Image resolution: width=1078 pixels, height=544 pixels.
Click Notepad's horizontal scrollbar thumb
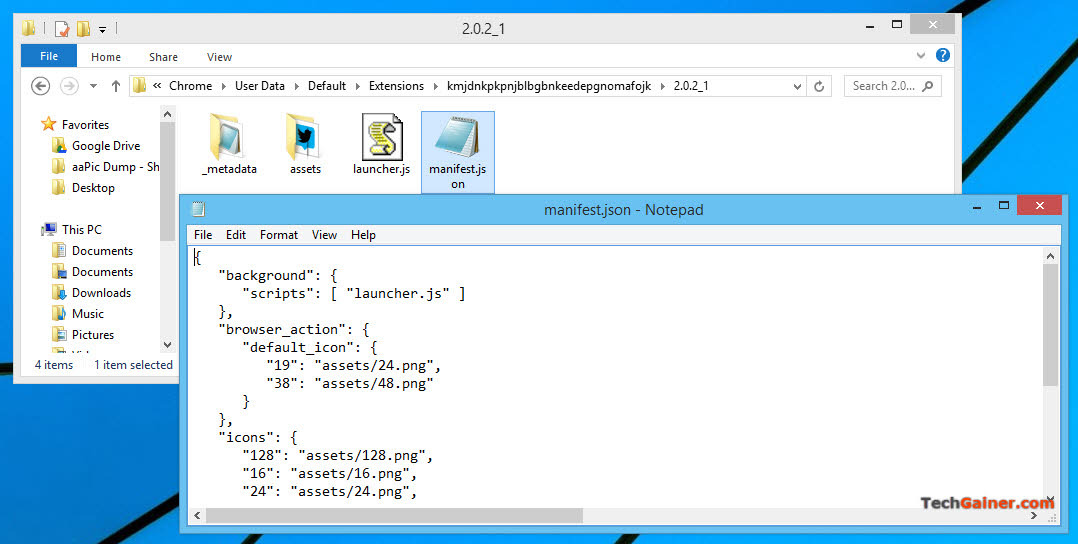(x=394, y=515)
